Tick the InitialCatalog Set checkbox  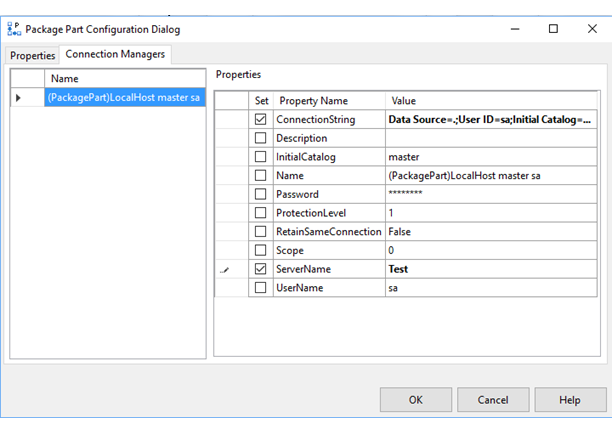pyautogui.click(x=261, y=157)
